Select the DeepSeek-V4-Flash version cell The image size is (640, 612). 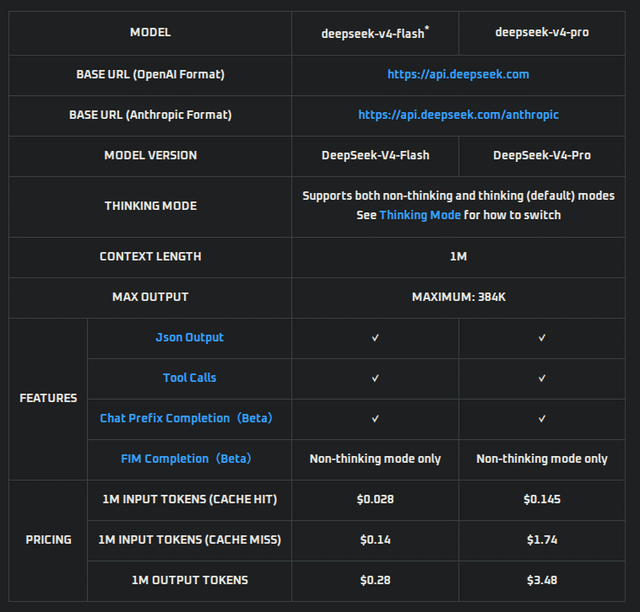[375, 156]
